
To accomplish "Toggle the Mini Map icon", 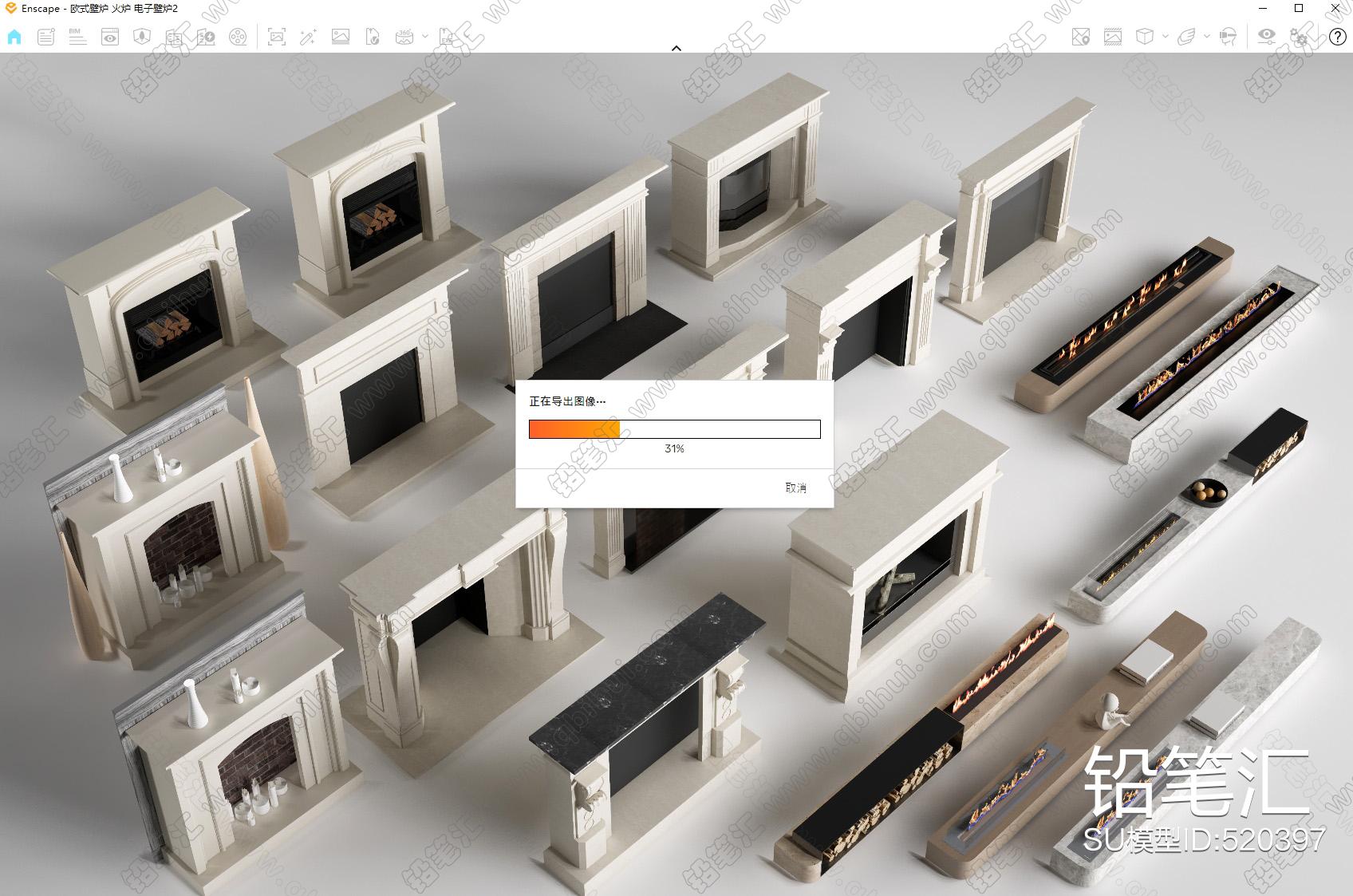I will coord(1081,37).
